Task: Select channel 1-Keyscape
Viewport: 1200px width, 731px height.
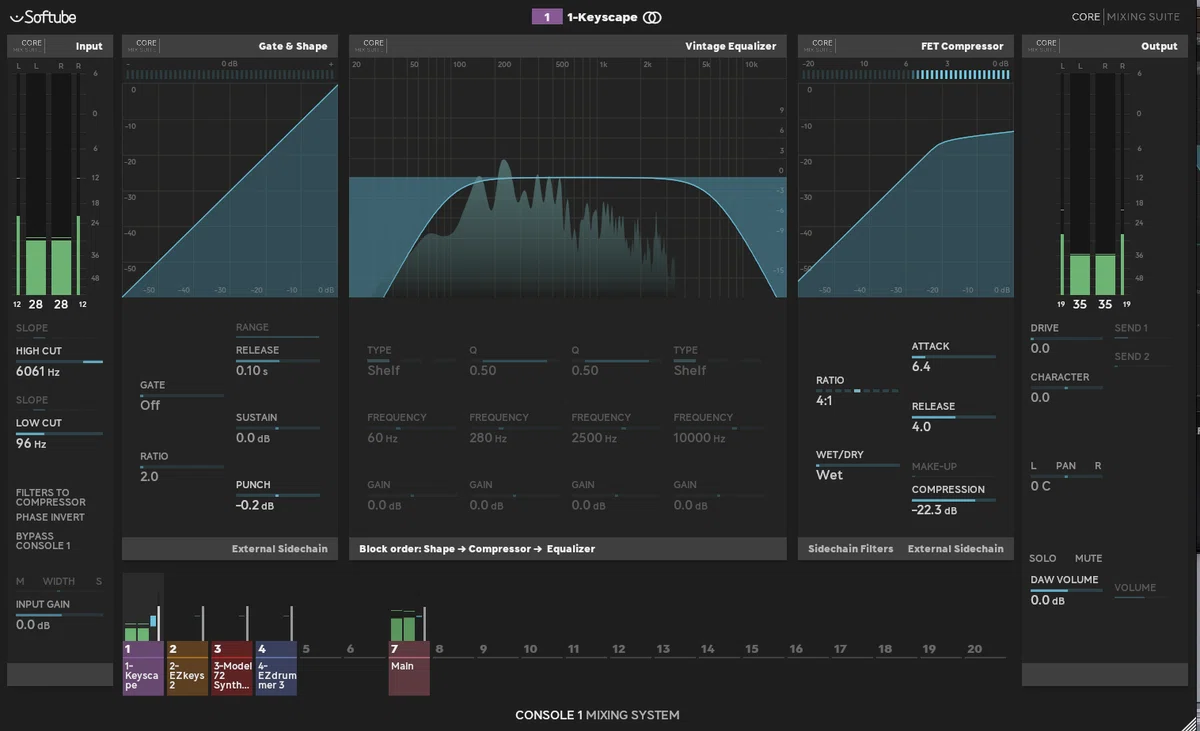Action: (x=142, y=668)
